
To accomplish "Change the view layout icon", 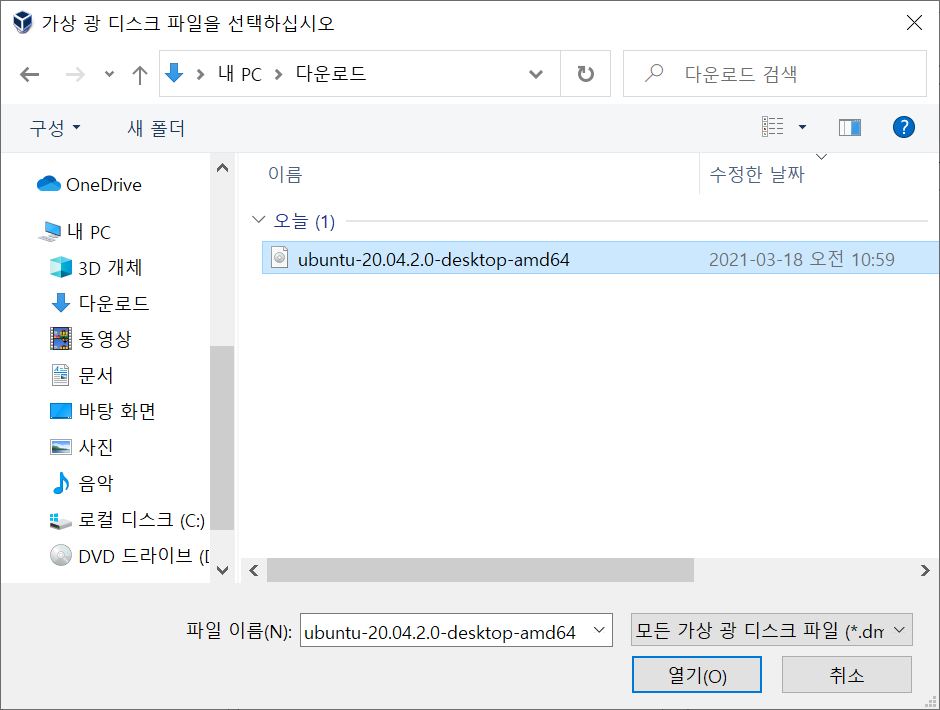I will [773, 127].
